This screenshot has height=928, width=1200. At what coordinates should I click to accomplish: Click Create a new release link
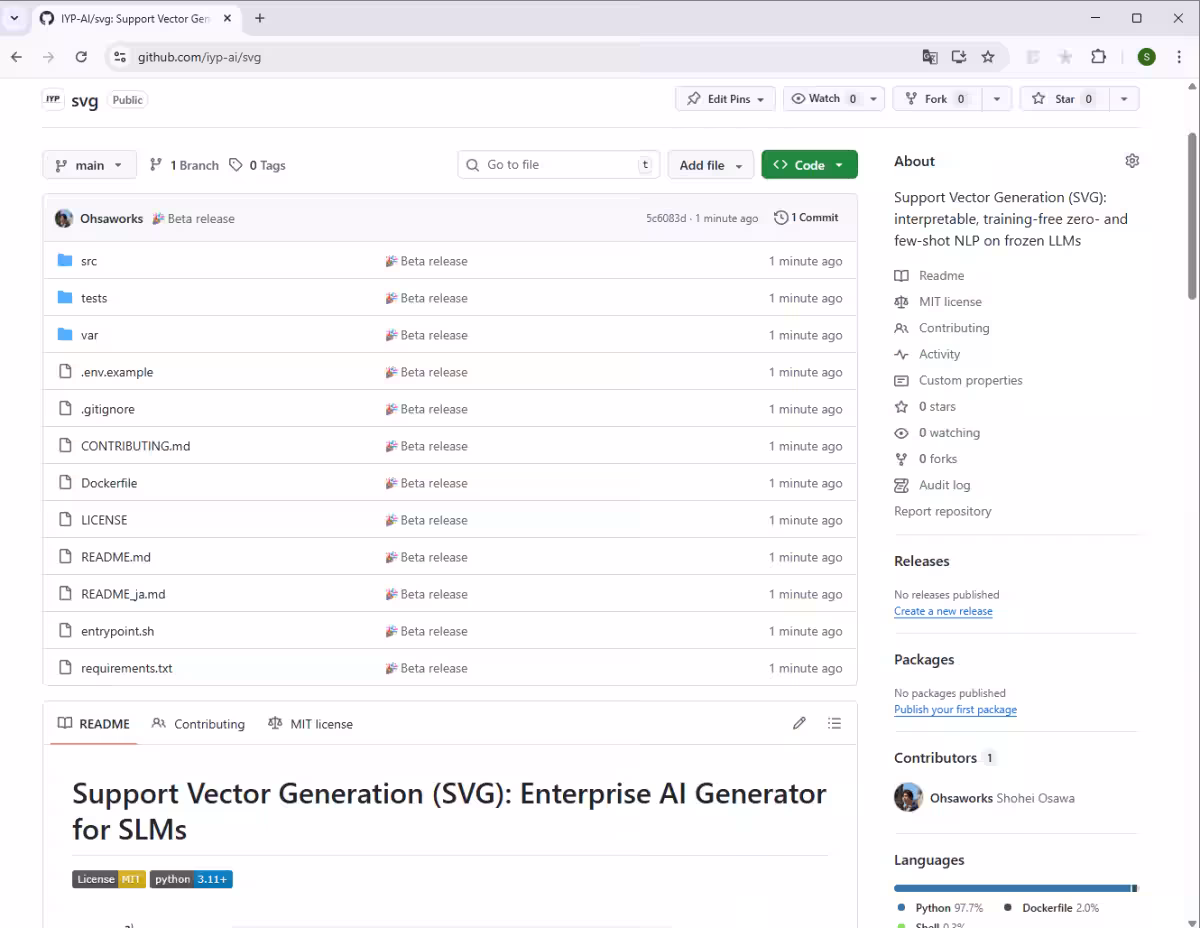tap(943, 611)
